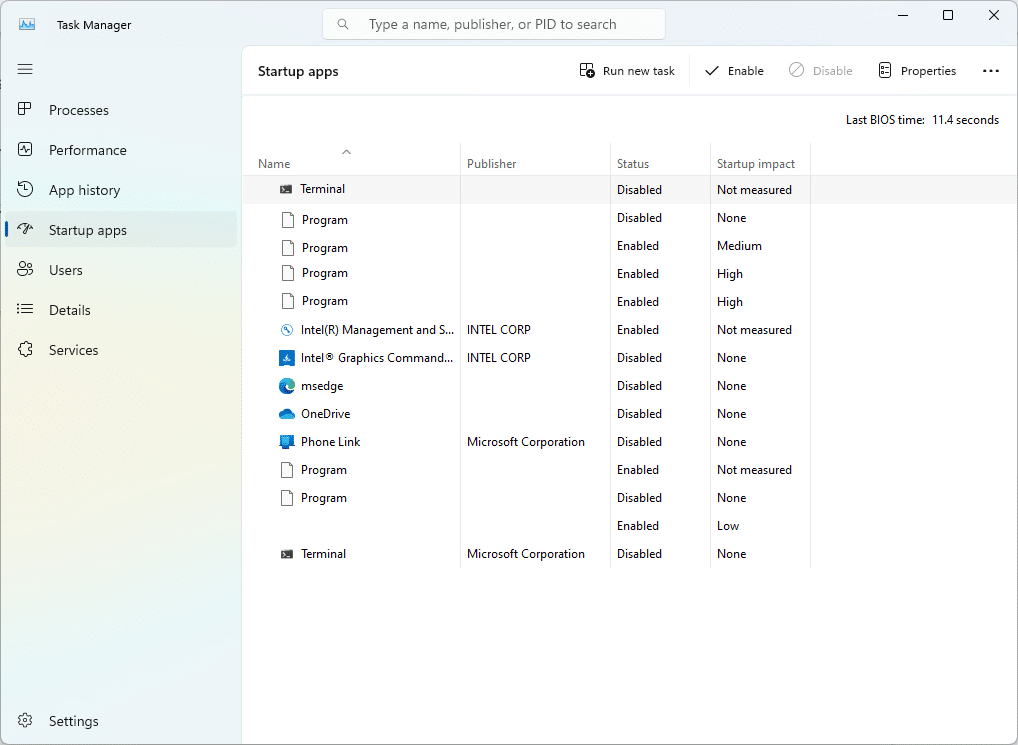Click the App history clock icon
This screenshot has height=745, width=1018.
coord(25,189)
